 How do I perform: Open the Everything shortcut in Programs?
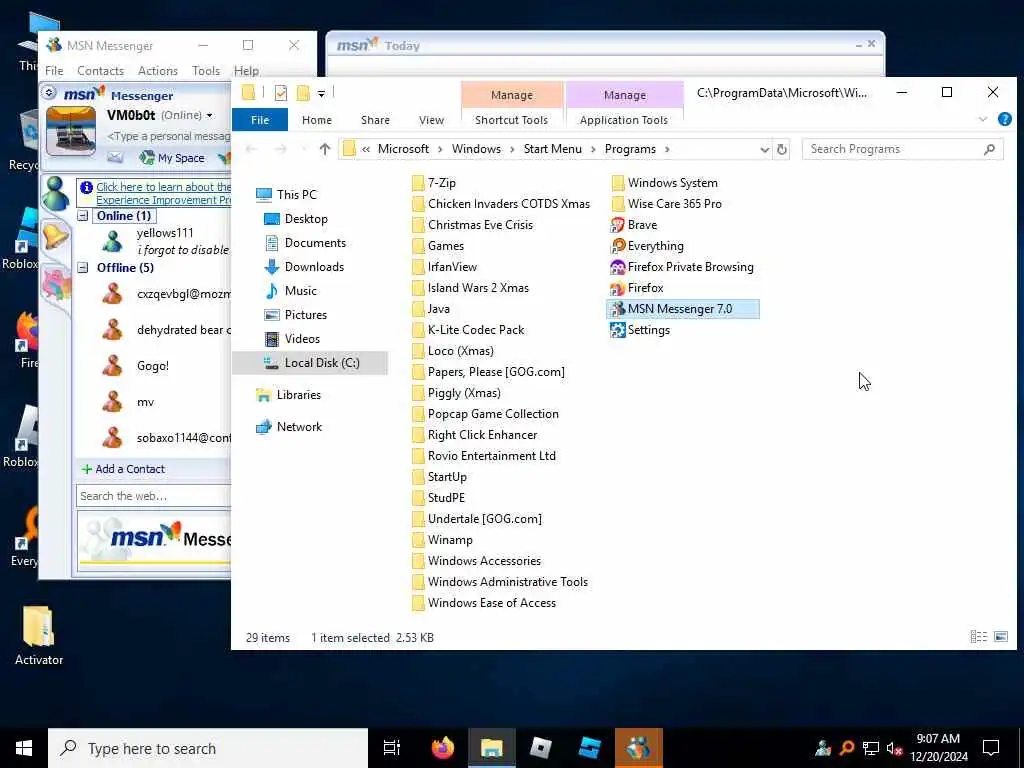[x=647, y=246]
